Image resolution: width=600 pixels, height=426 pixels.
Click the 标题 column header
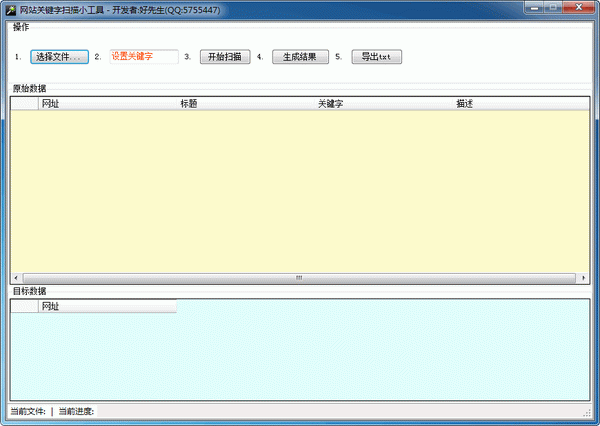pos(246,104)
